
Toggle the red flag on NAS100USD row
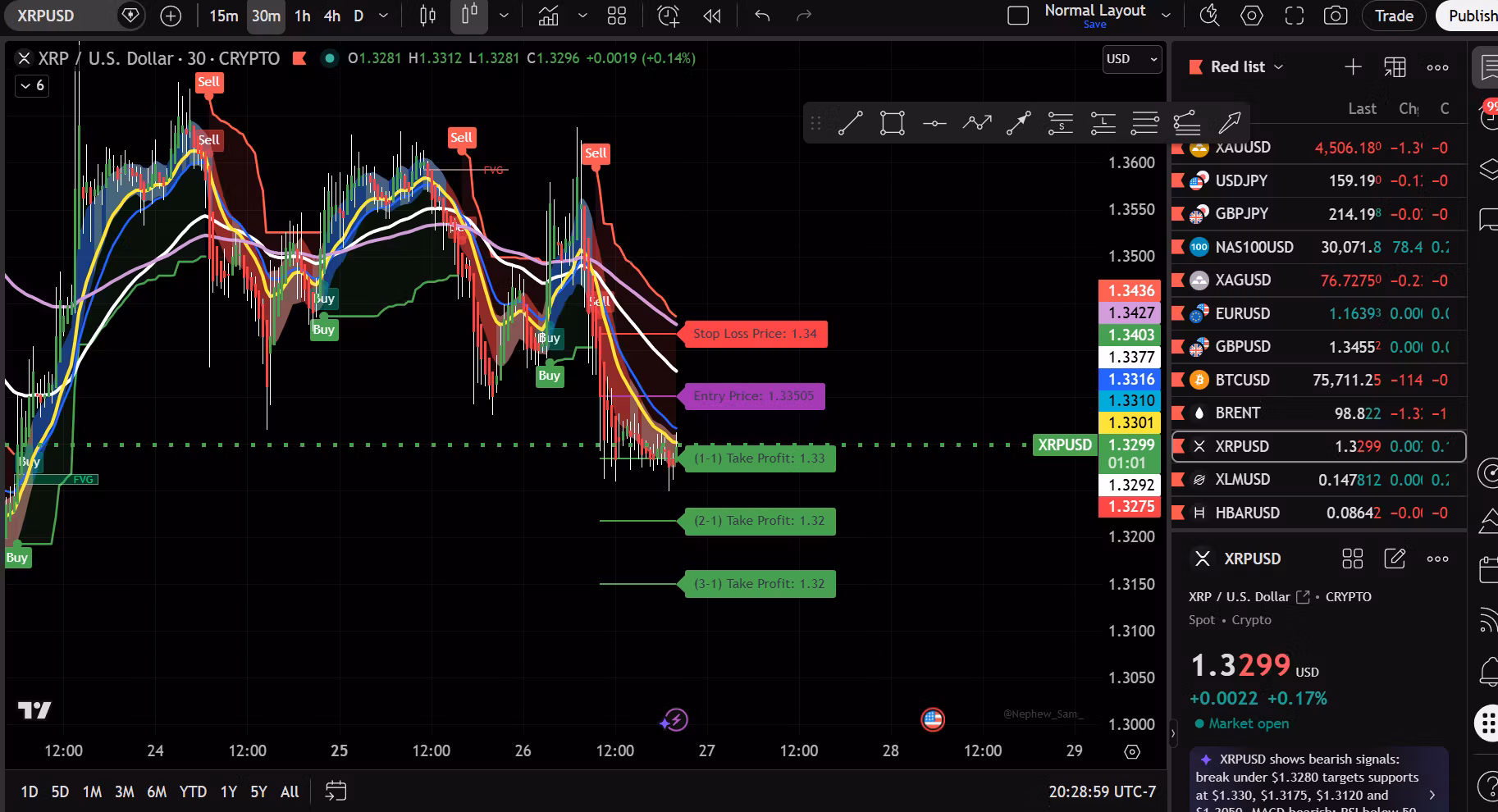[1178, 247]
